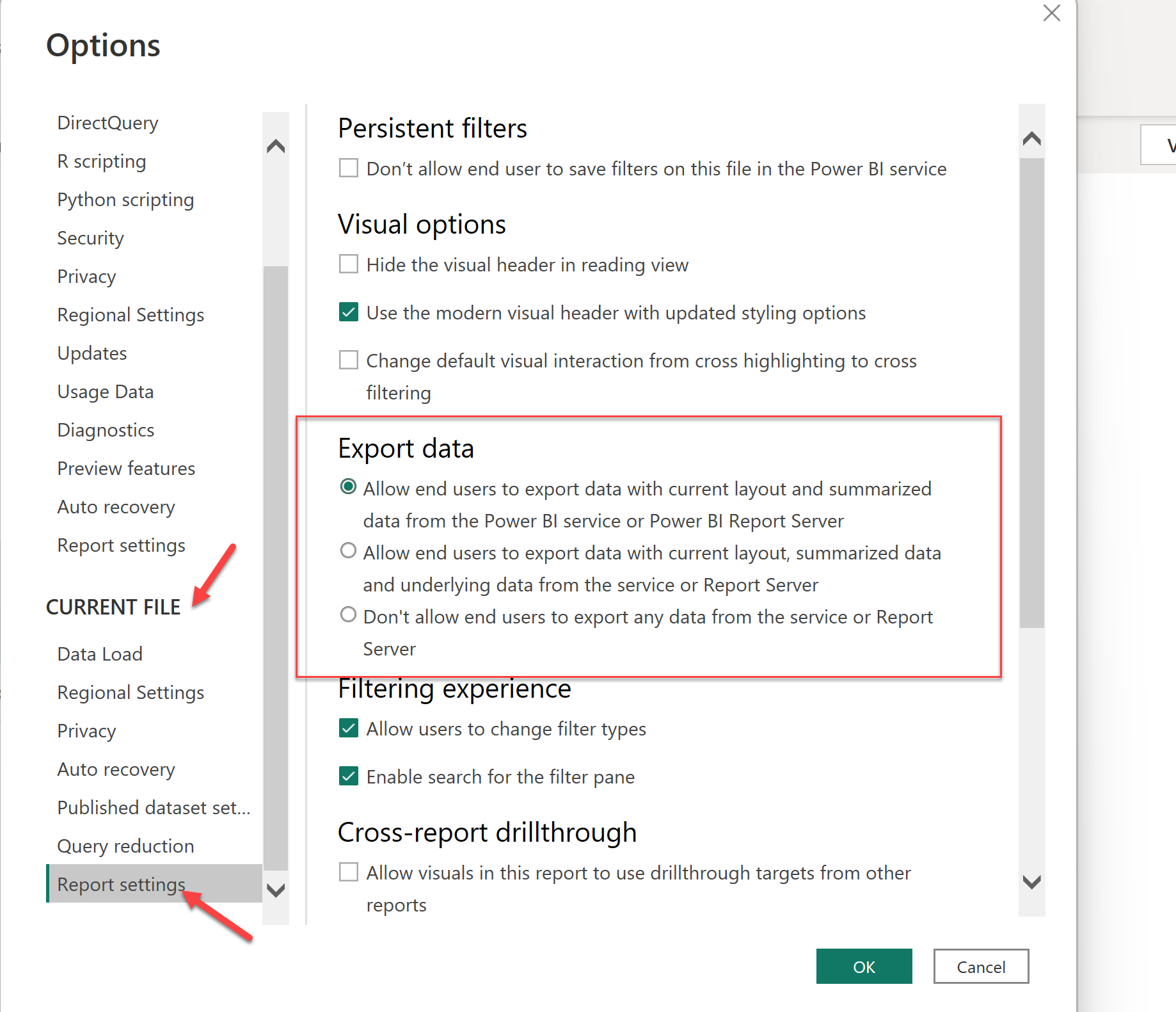
Task: Click the Cancel button
Action: (x=981, y=966)
